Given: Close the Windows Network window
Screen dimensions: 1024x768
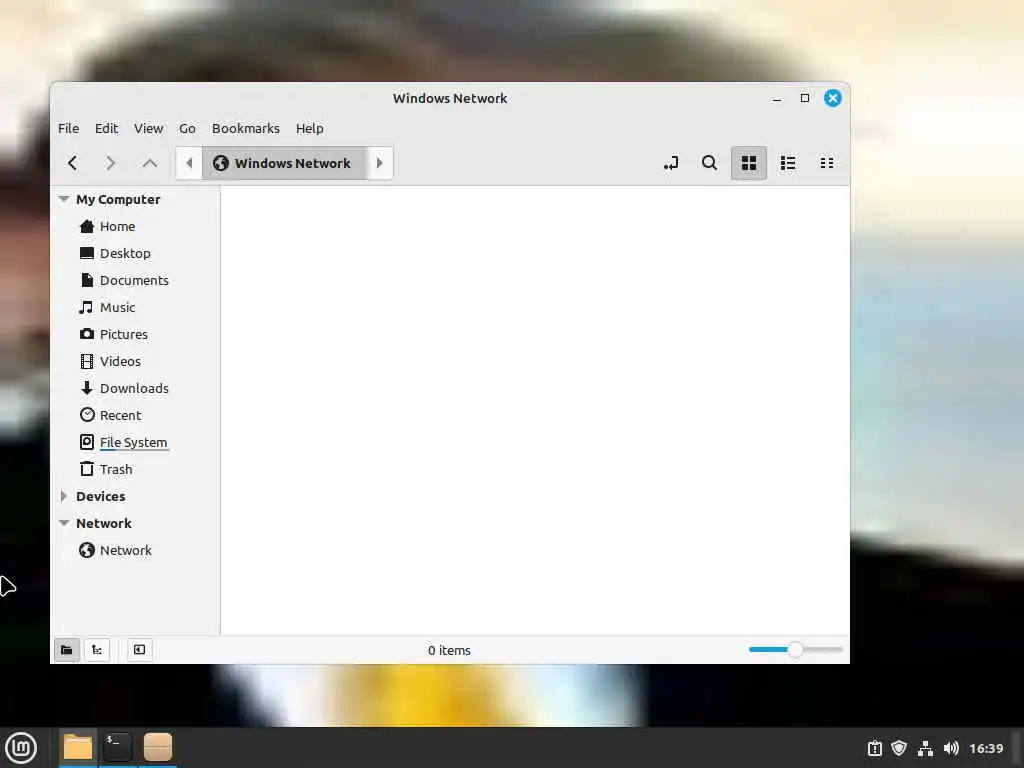Looking at the screenshot, I should (833, 98).
